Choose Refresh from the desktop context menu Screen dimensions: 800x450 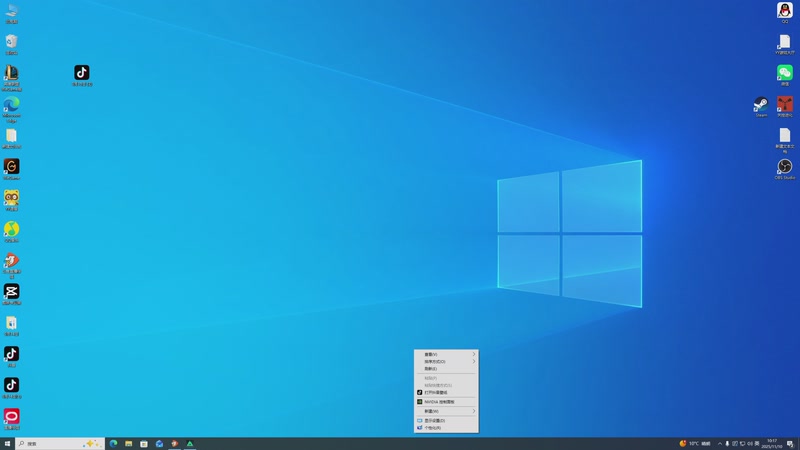(446, 368)
